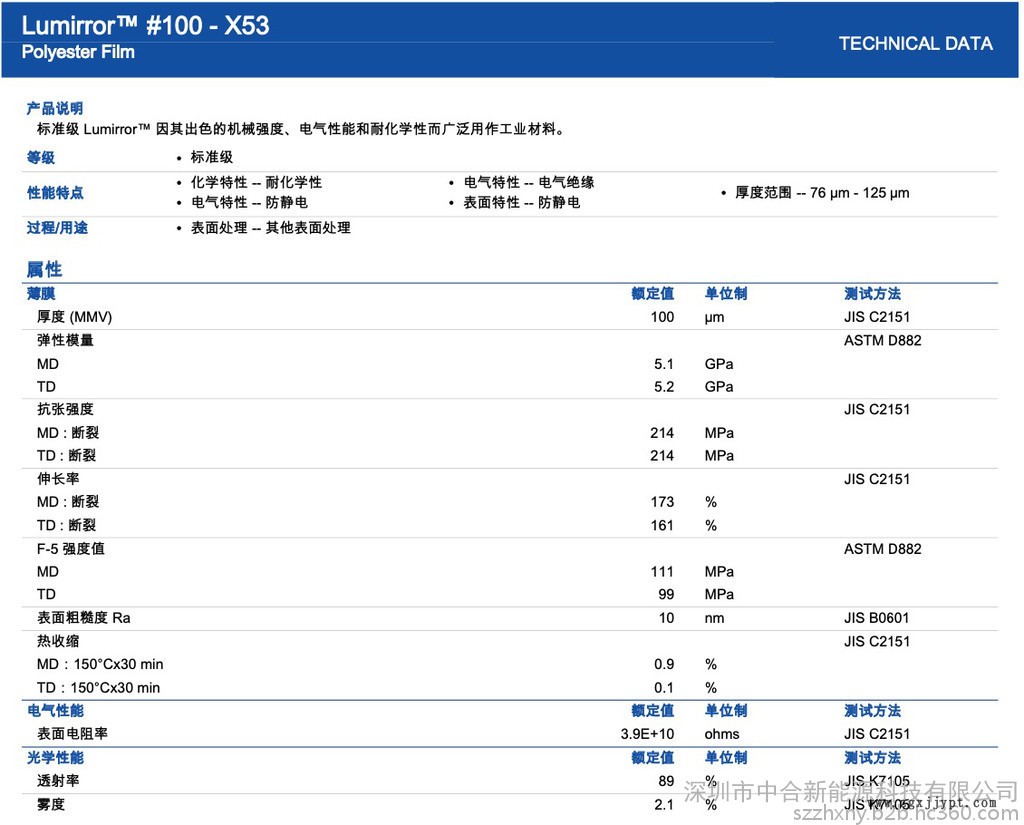Select the 'TD : 150°Cx30 min' row label
Image resolution: width=1024 pixels, height=825 pixels.
(98, 688)
